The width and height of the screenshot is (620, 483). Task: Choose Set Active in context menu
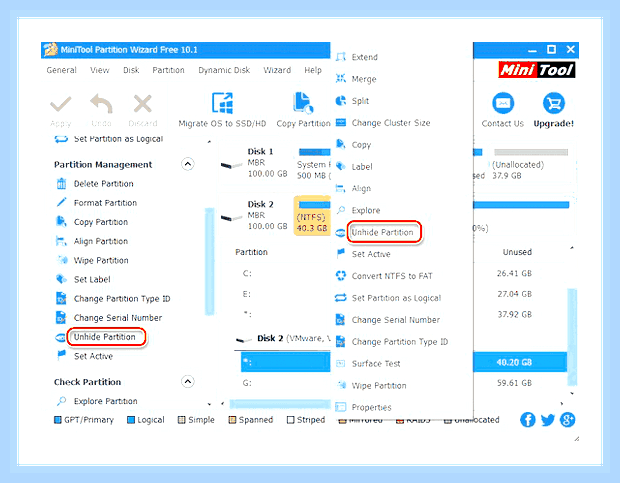[371, 254]
